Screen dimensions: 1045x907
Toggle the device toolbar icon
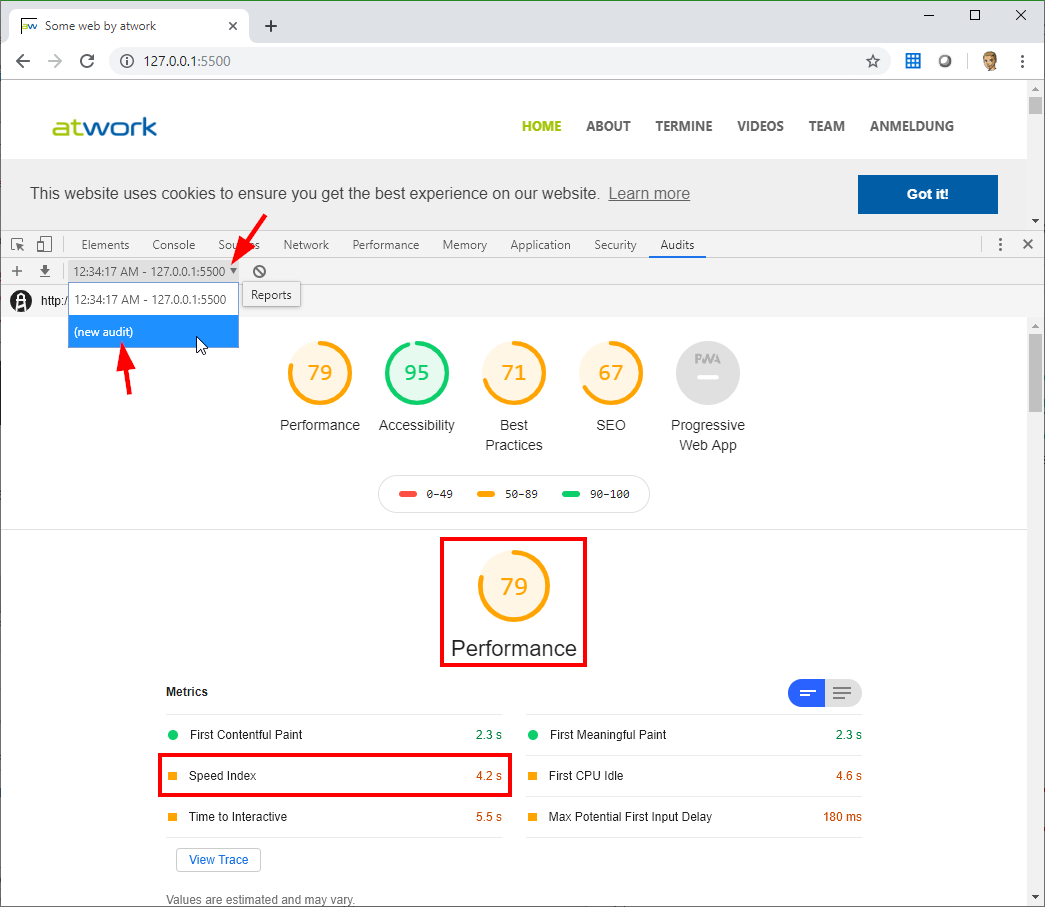[44, 245]
